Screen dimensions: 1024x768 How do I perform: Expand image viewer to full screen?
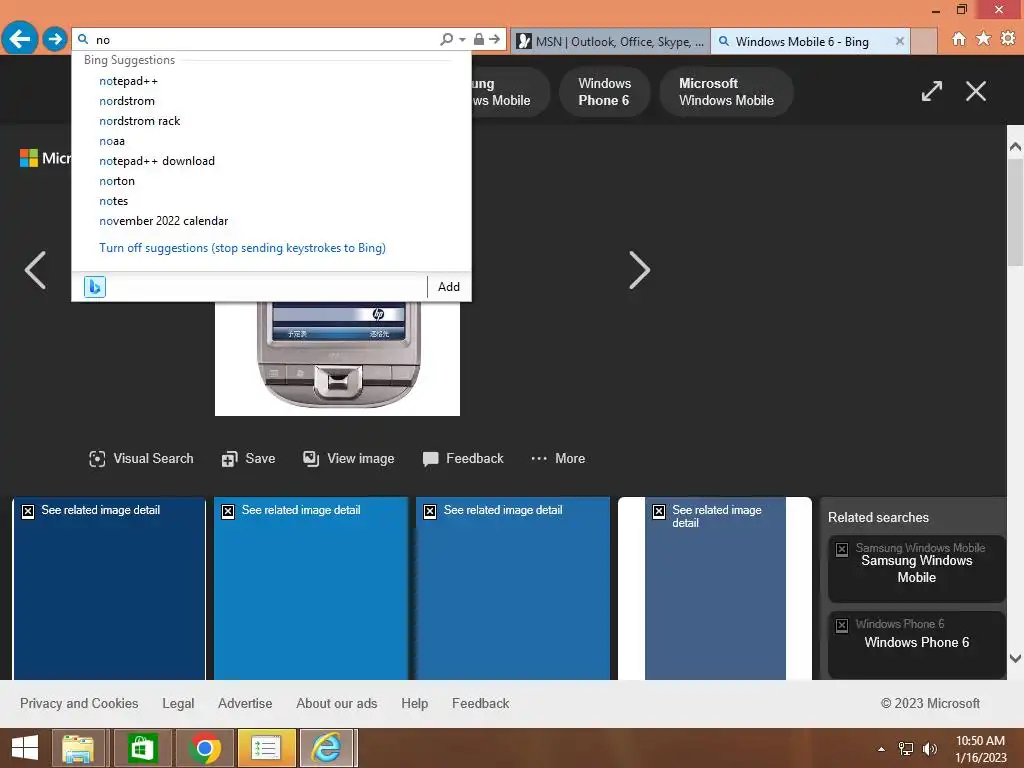click(932, 91)
